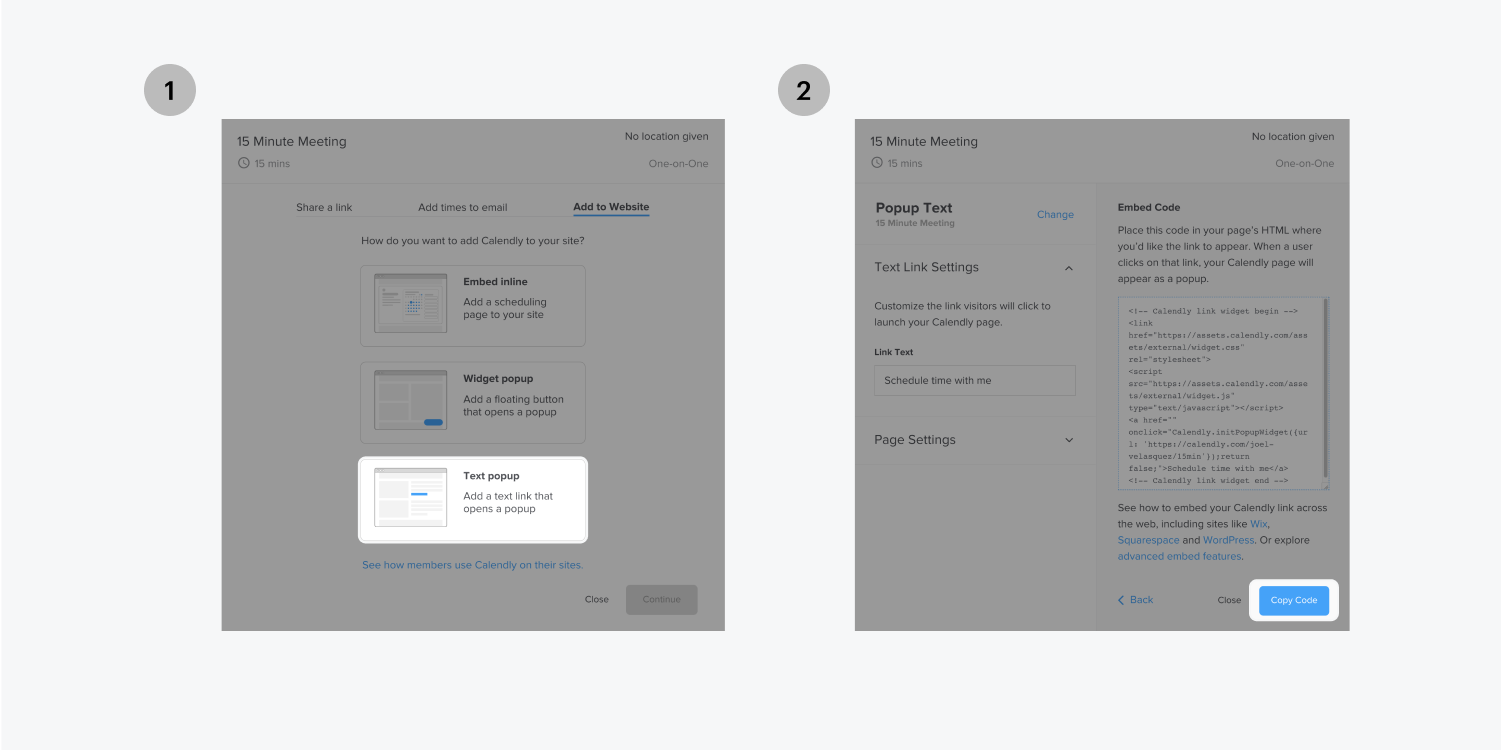This screenshot has height=751, width=1501.
Task: Select the Add to Website tab
Action: (611, 207)
